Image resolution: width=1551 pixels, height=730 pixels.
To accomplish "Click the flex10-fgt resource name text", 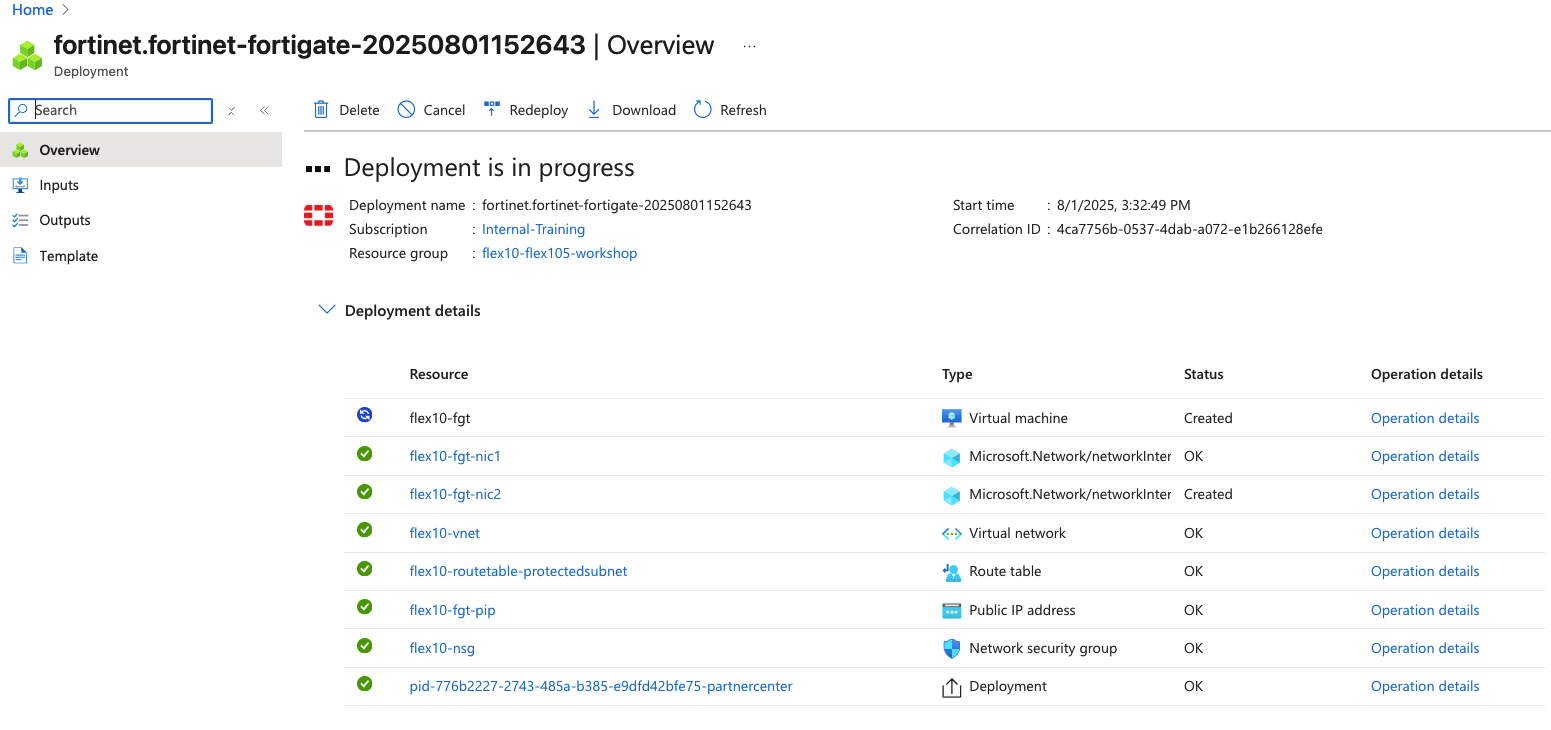I will (440, 418).
